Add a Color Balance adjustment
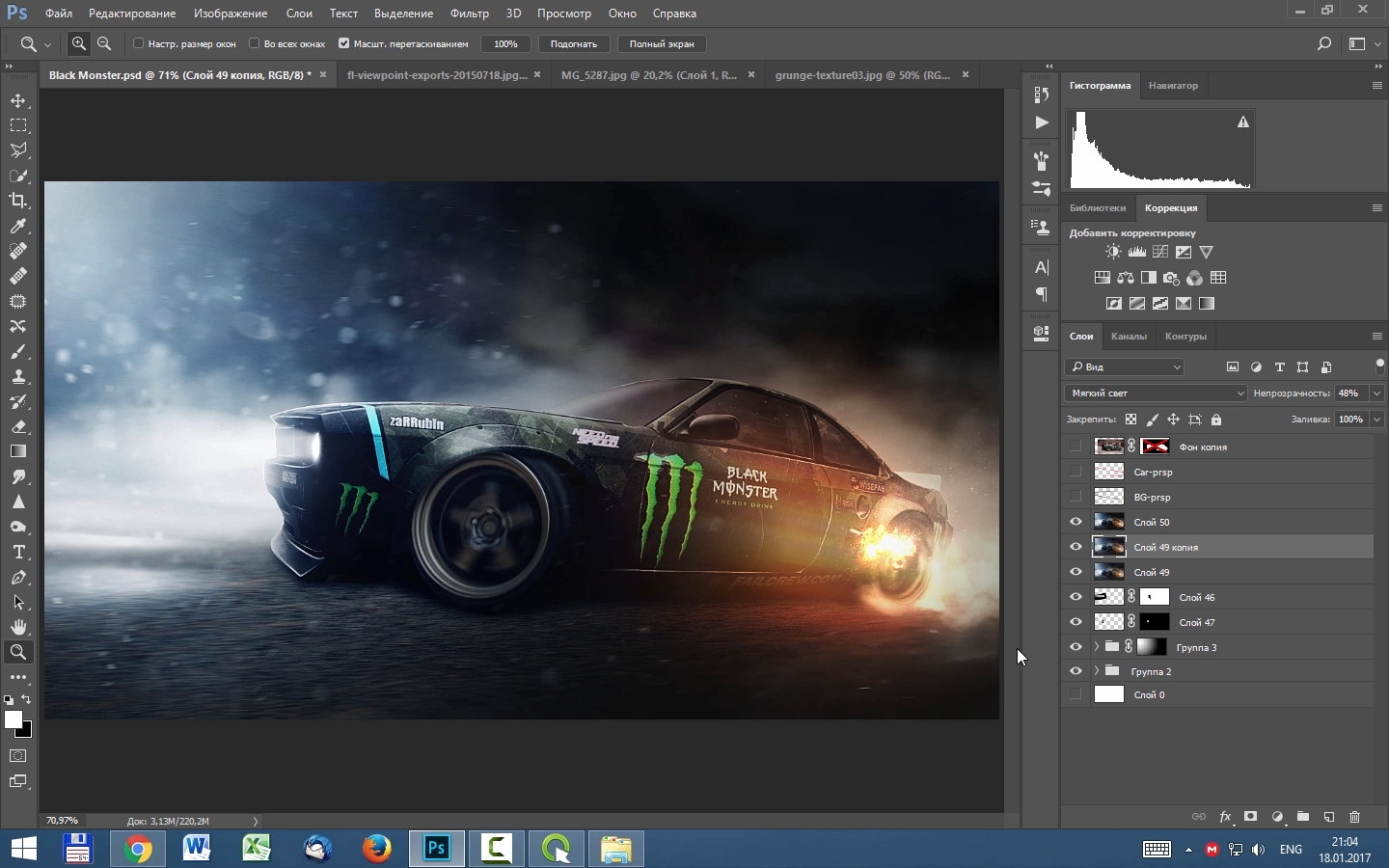The image size is (1389, 868). click(1125, 278)
